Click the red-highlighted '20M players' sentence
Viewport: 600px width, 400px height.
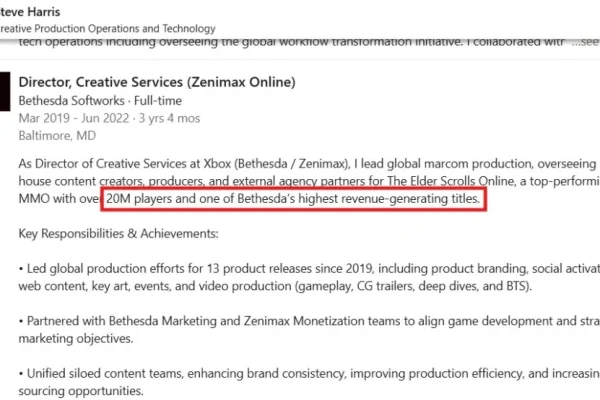pos(293,199)
